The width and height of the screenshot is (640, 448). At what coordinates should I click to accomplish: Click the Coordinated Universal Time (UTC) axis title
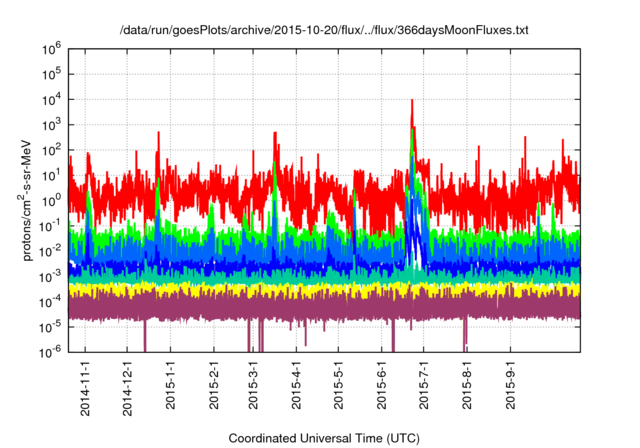click(324, 438)
